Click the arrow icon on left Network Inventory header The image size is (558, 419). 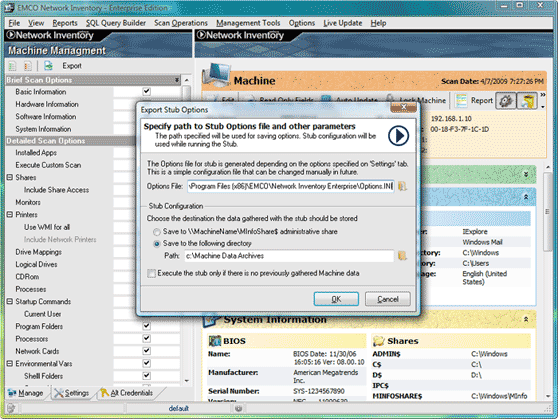11,35
